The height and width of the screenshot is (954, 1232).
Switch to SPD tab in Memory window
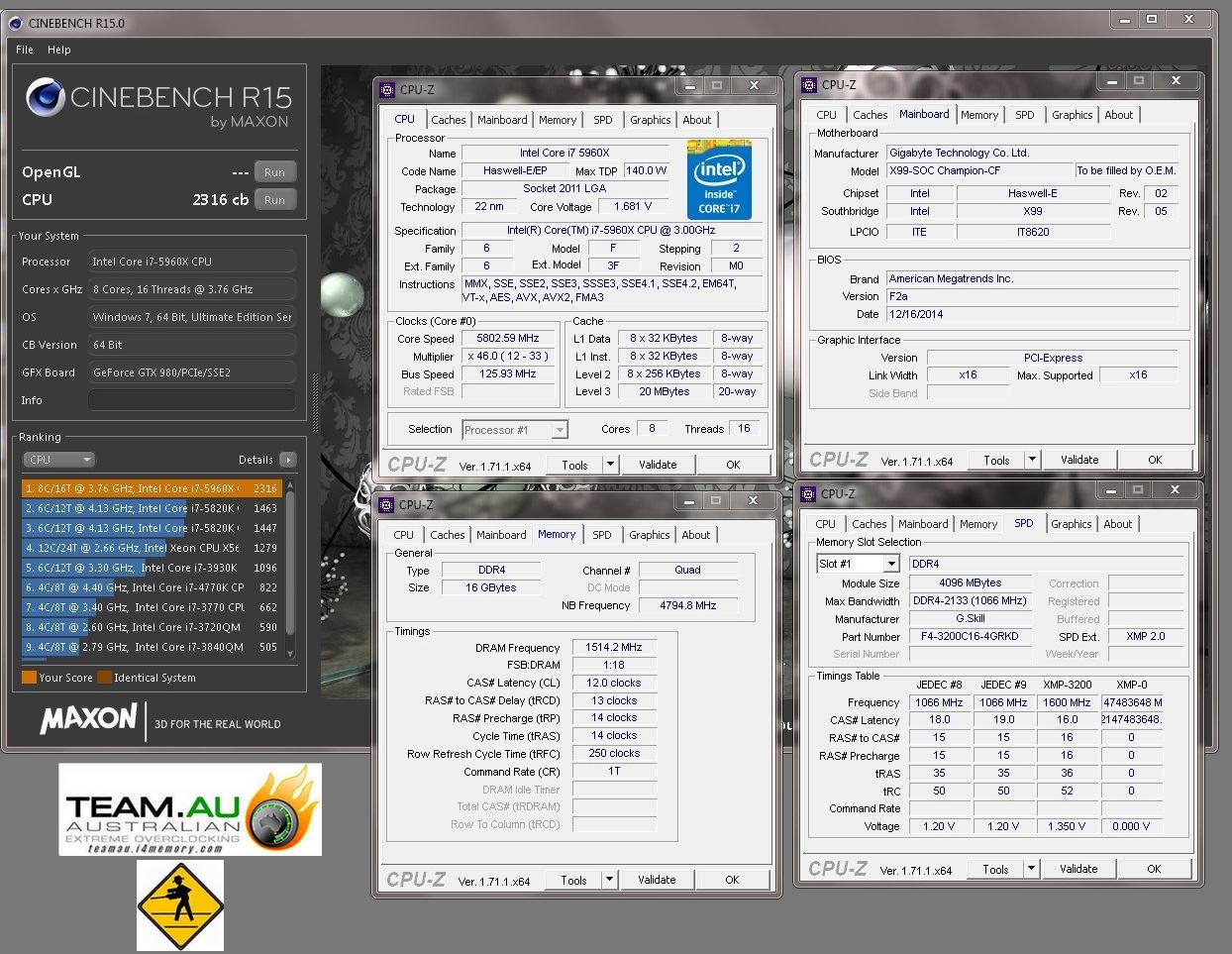(x=602, y=535)
